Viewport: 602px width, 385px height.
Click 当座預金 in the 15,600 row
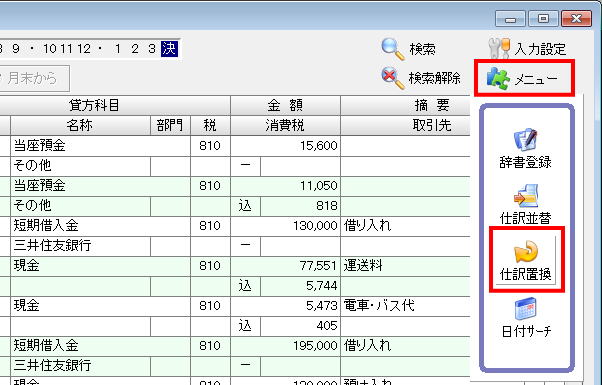point(40,146)
